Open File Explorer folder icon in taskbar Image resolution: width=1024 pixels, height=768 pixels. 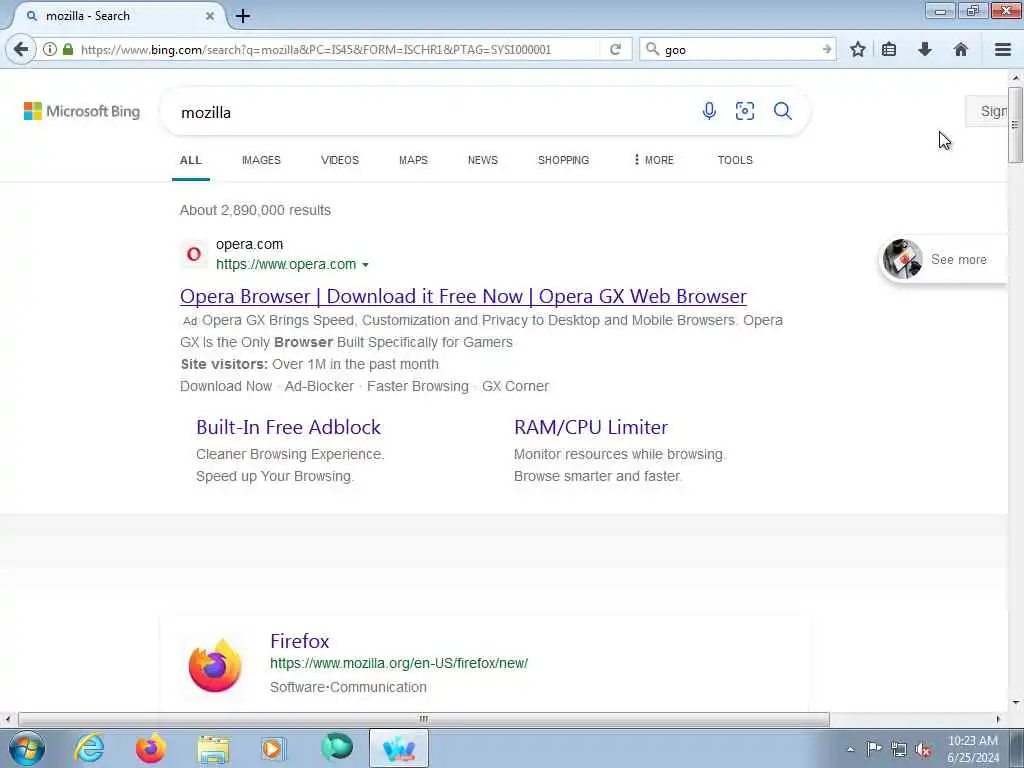214,748
